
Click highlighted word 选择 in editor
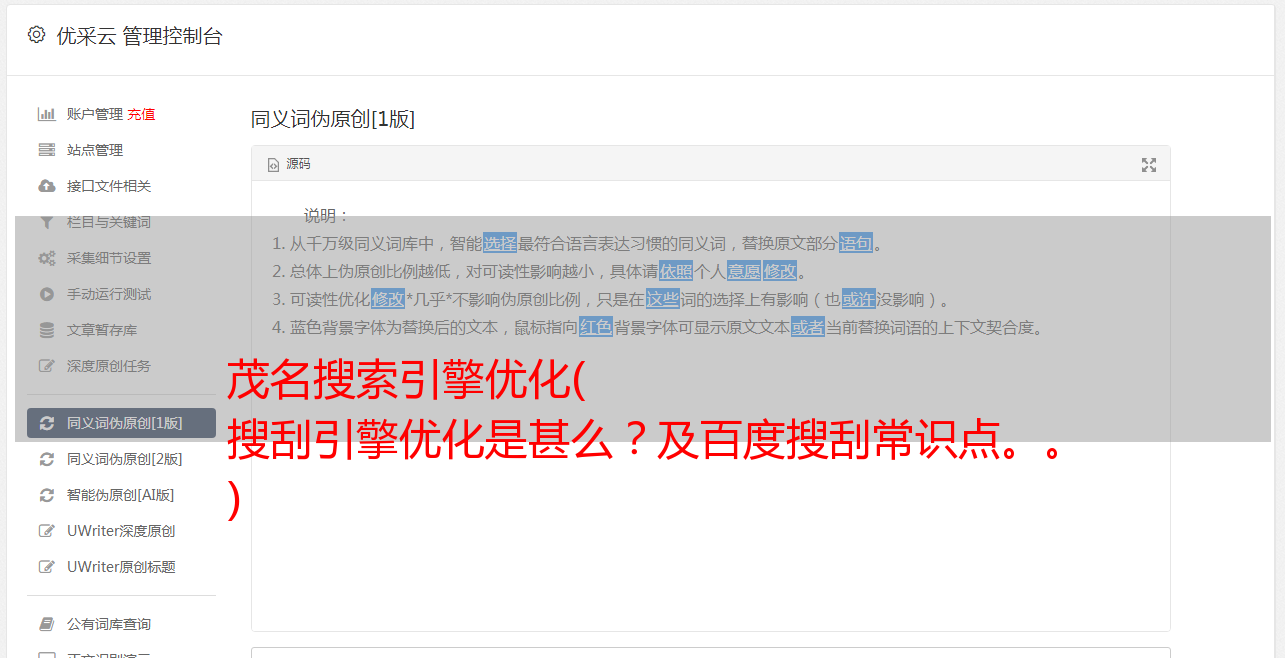coord(500,243)
